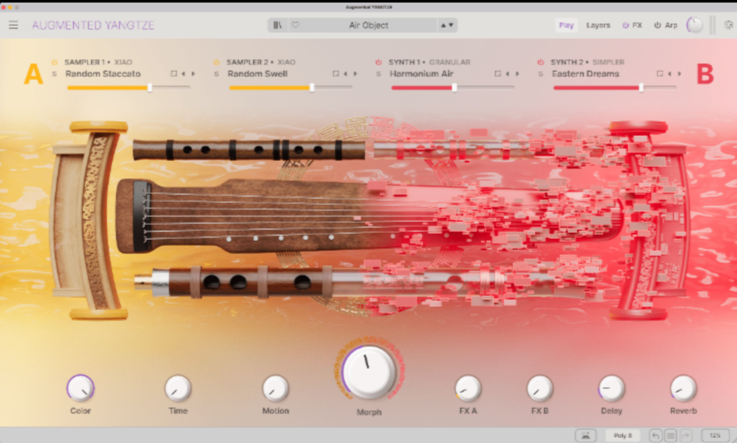The image size is (737, 443).
Task: Select previous sample for Random Swell
Action: pos(345,74)
